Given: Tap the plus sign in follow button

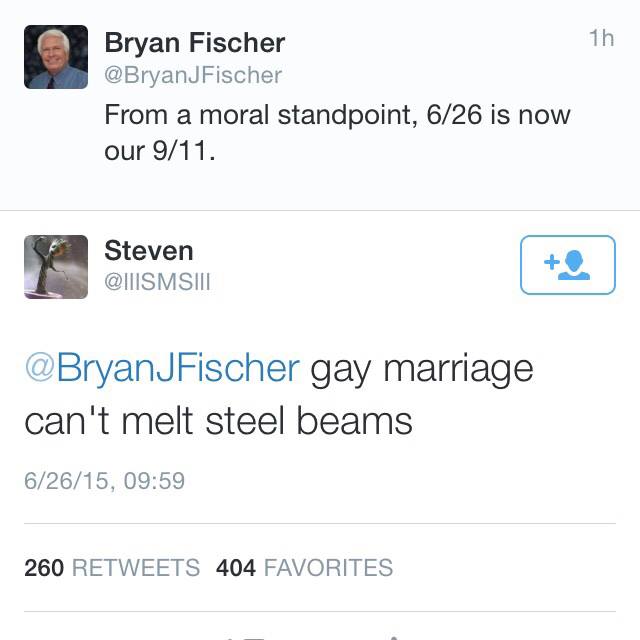Looking at the screenshot, I should pyautogui.click(x=549, y=262).
